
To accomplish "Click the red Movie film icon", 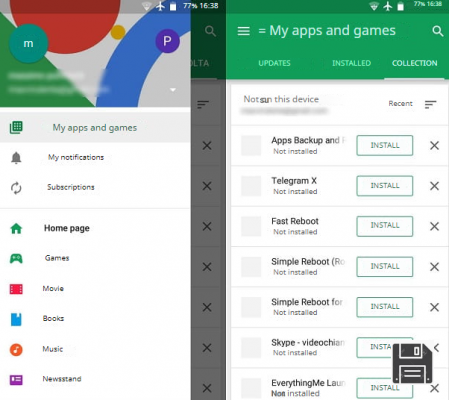I will pos(16,289).
